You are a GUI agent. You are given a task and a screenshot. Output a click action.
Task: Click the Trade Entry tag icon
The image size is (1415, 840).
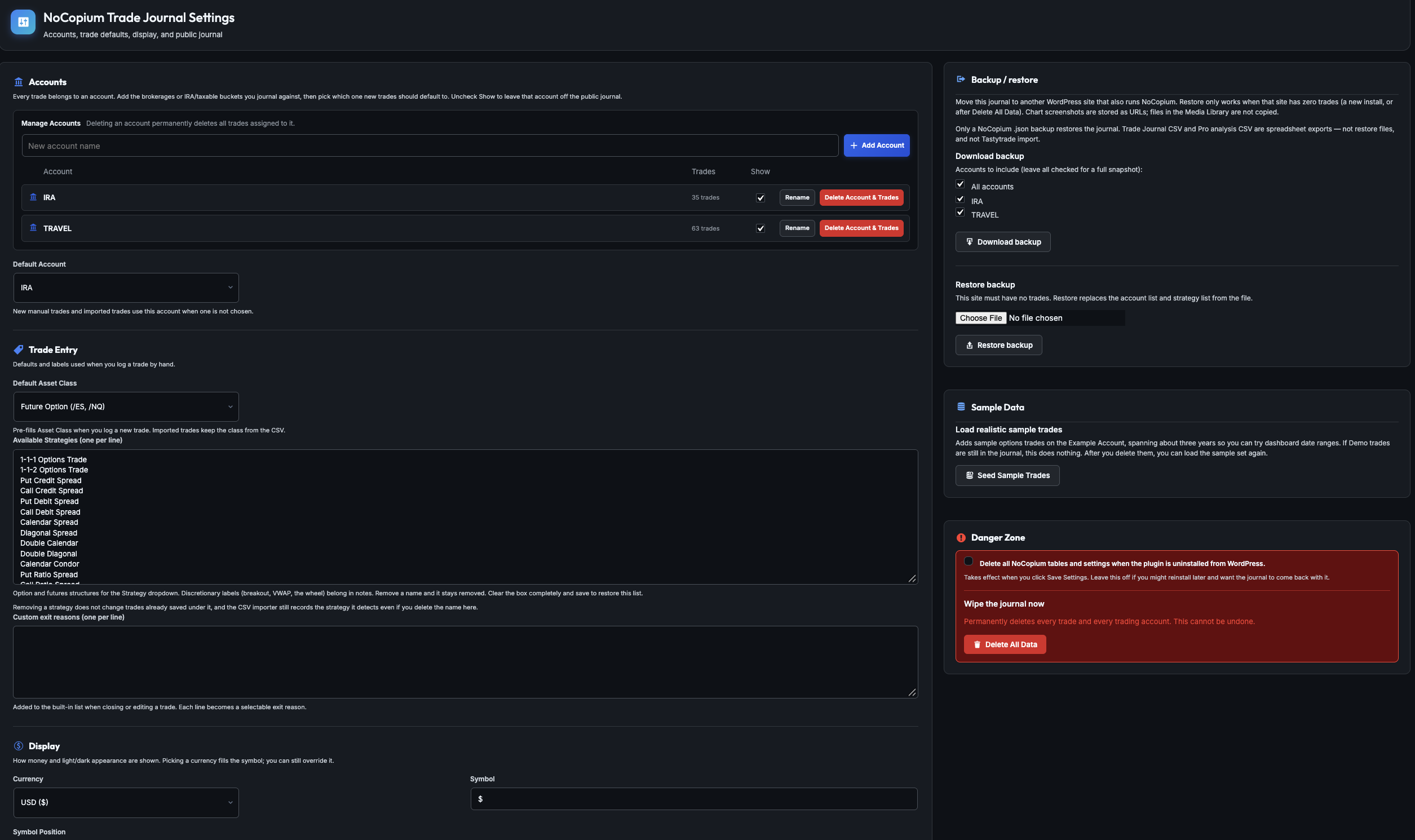point(19,350)
